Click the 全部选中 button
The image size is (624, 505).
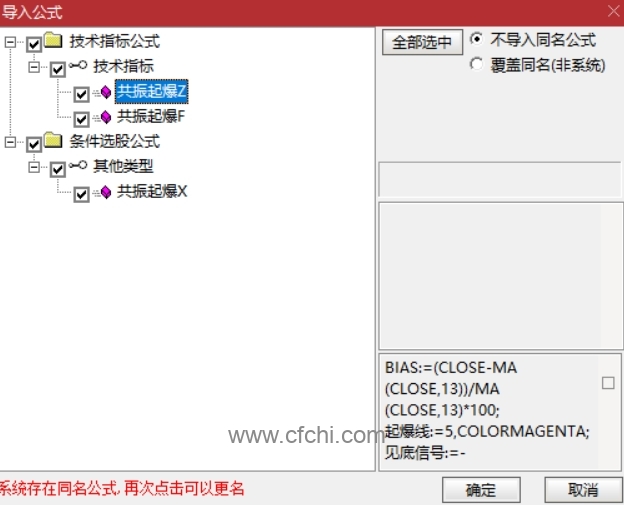click(422, 42)
